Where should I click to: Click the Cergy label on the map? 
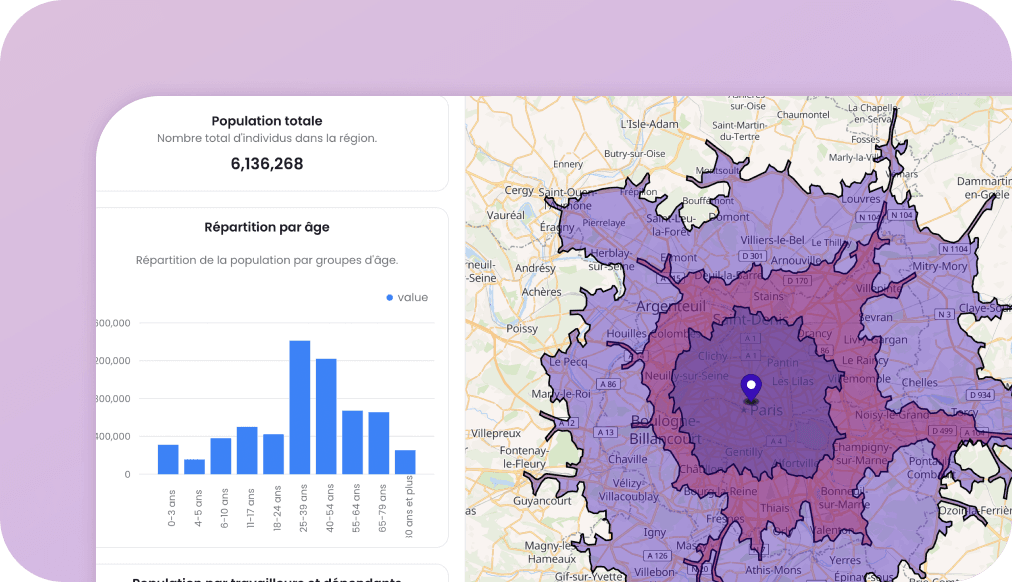(x=519, y=190)
